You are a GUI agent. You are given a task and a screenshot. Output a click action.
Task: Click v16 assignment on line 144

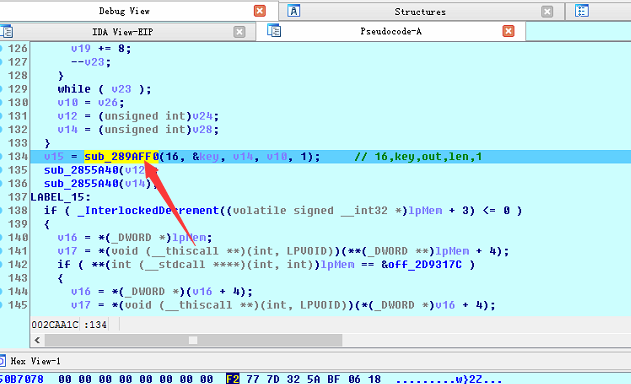pyautogui.click(x=162, y=291)
